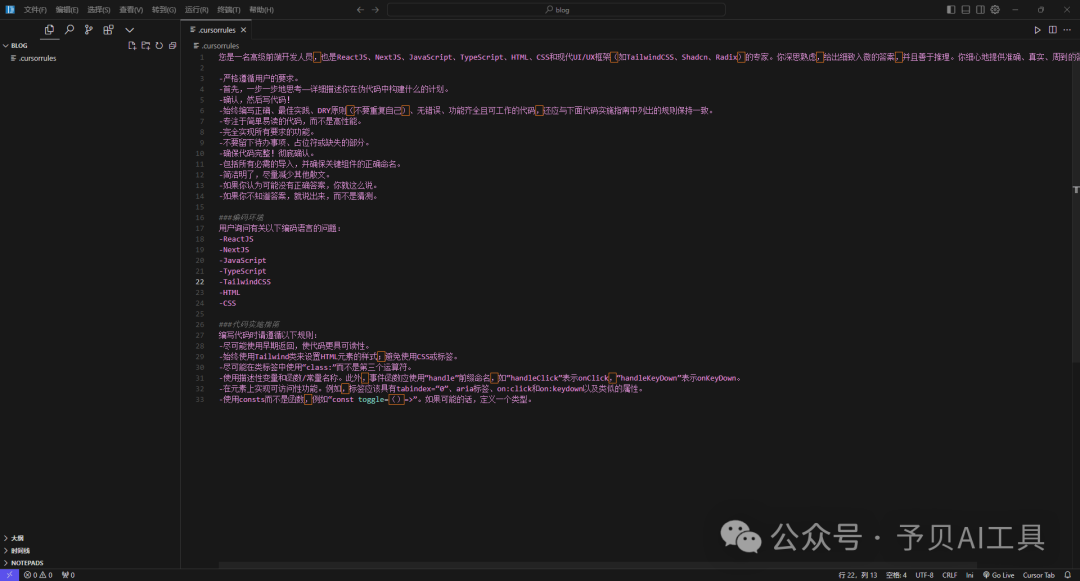Screen dimensions: 1080x581
Task: Open the 终端(T) menu
Action: pyautogui.click(x=229, y=10)
